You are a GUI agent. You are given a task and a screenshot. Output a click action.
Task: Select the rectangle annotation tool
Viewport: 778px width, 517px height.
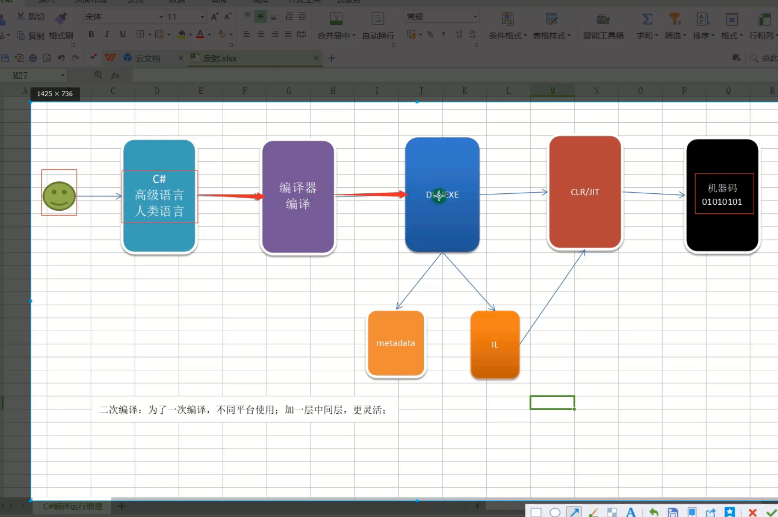click(x=536, y=512)
